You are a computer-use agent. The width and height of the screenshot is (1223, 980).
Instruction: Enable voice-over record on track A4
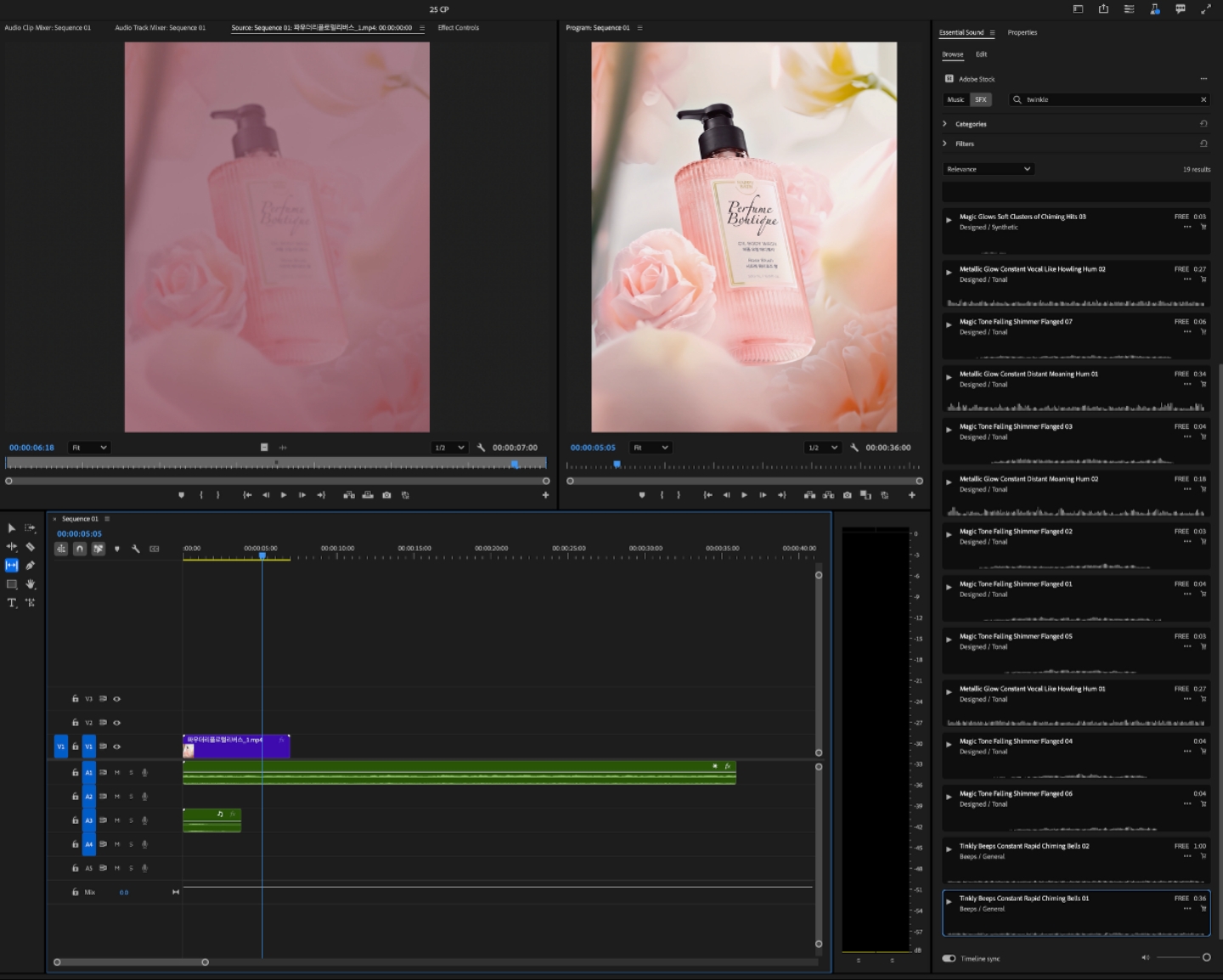click(144, 844)
